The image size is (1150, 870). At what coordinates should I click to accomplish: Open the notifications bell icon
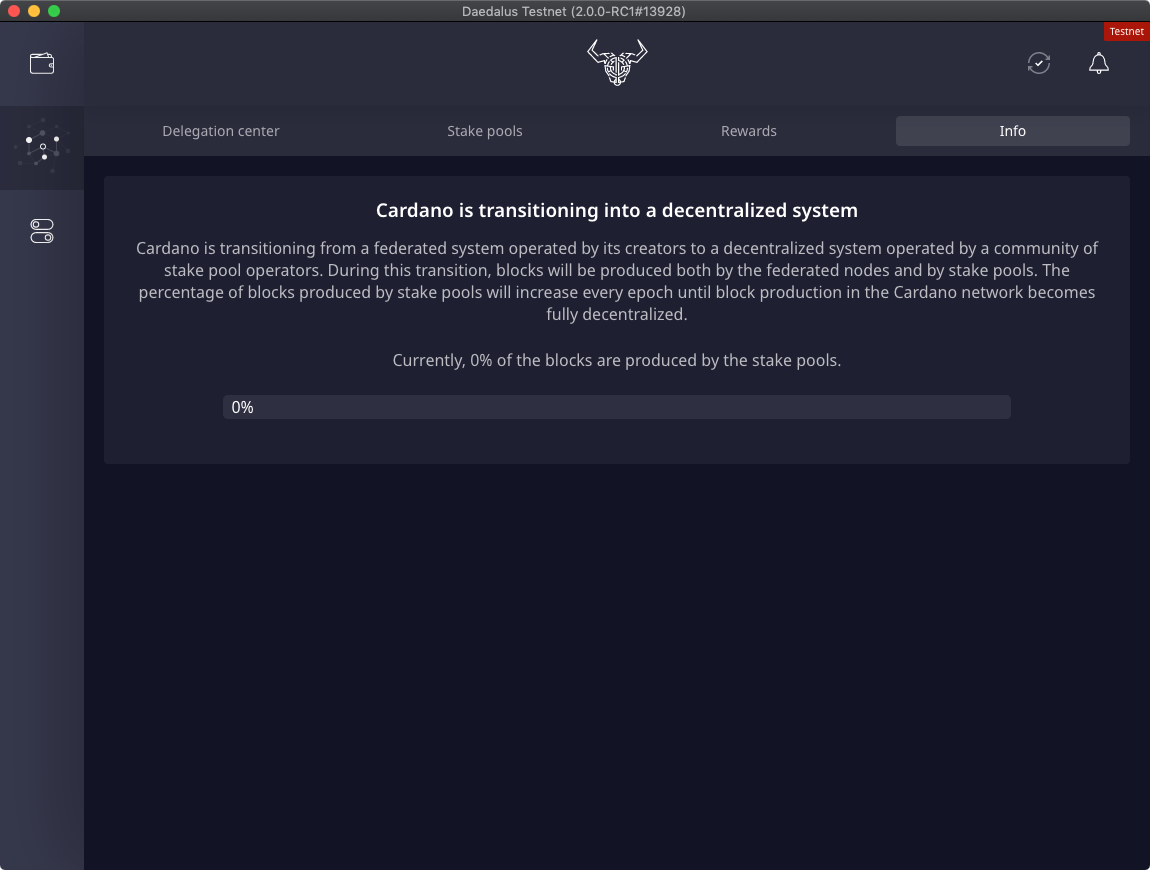(1098, 63)
